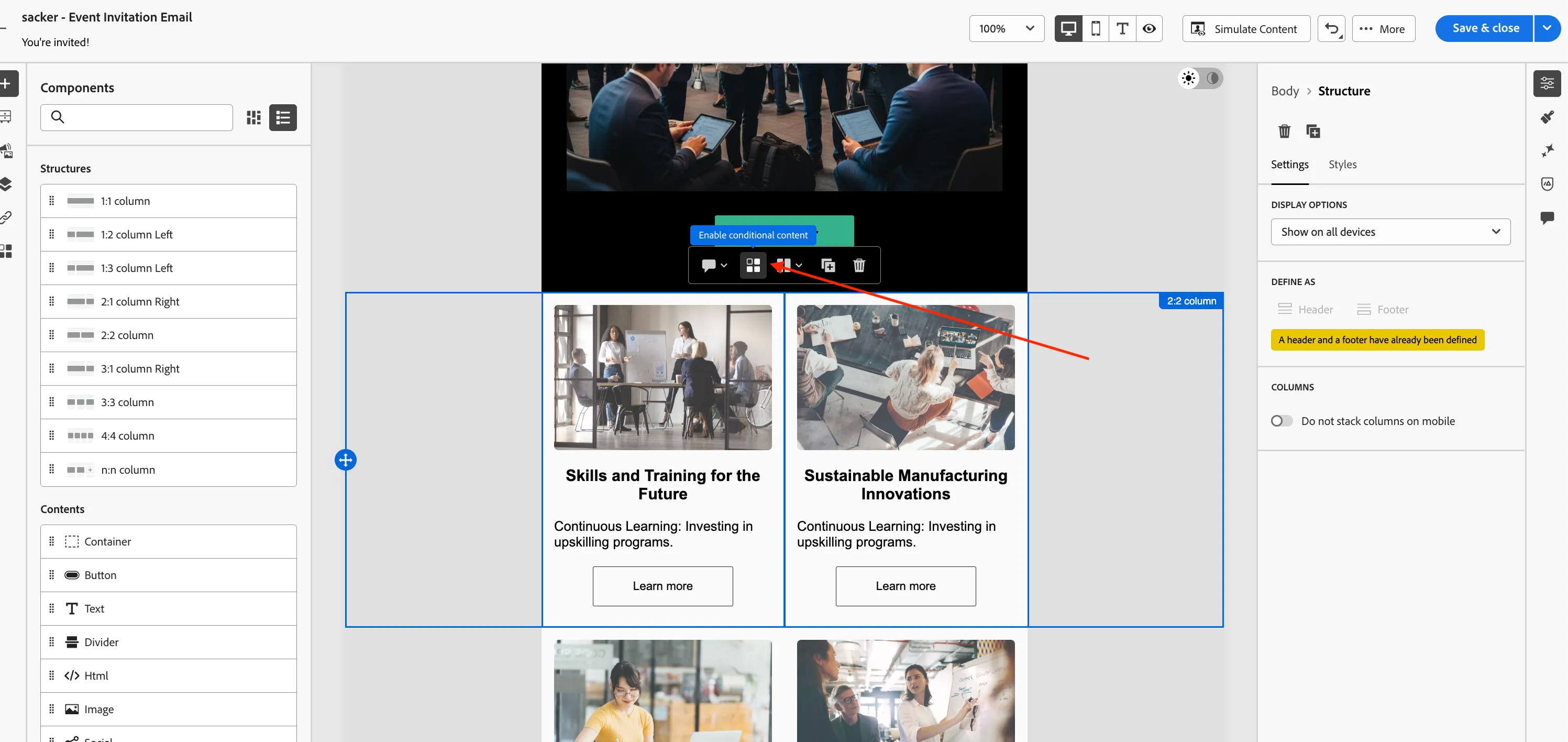
Task: Define structure as Footer
Action: click(x=1383, y=310)
